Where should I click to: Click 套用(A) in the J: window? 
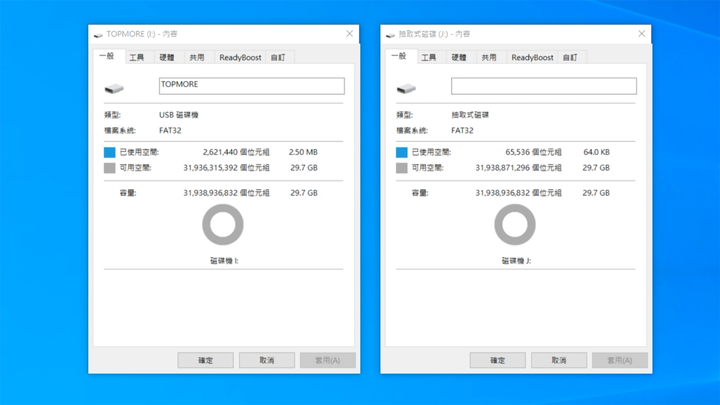coord(620,360)
